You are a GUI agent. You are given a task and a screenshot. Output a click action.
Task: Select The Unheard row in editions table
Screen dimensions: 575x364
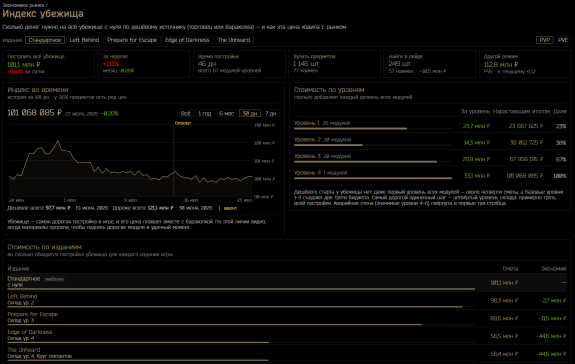(x=286, y=353)
